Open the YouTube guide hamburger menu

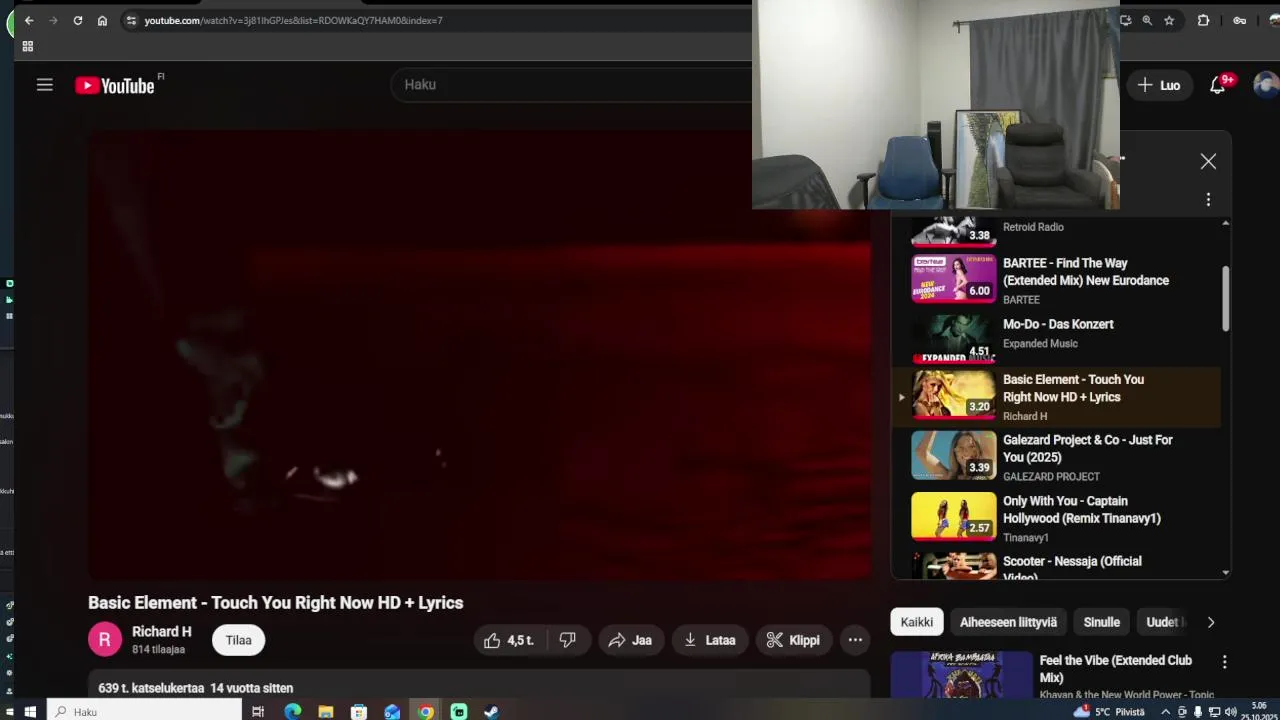pos(45,85)
